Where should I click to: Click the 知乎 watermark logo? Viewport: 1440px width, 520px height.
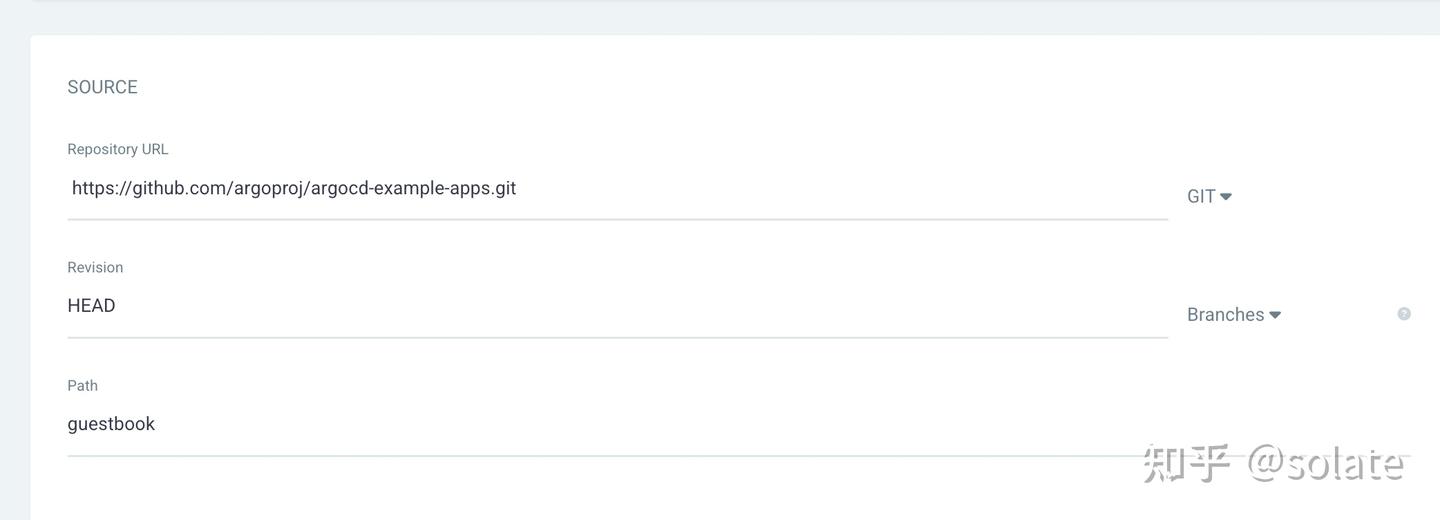point(1186,463)
